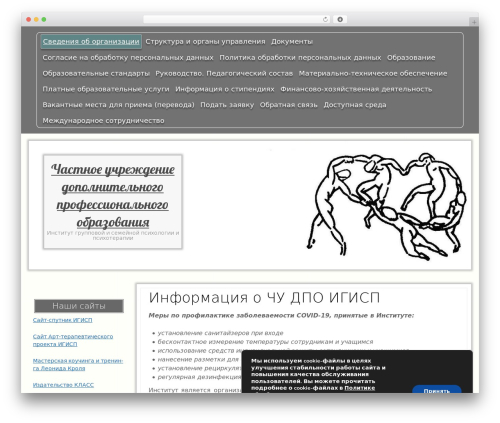Accept cookies with the Принять button
This screenshot has height=423, width=500.
(437, 389)
